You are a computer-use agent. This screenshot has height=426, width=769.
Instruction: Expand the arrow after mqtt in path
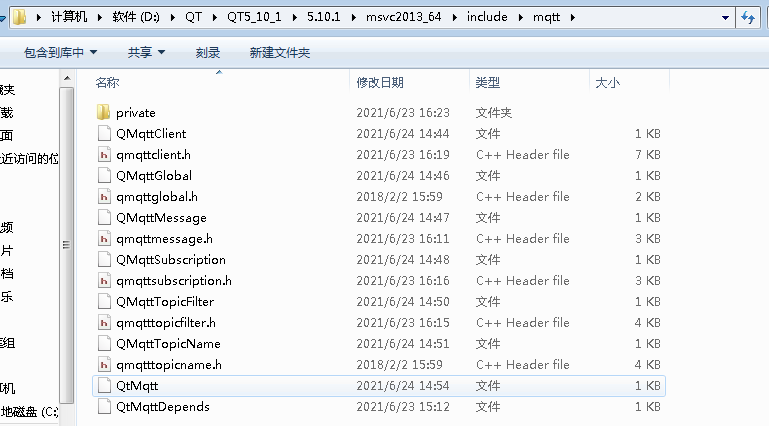572,18
